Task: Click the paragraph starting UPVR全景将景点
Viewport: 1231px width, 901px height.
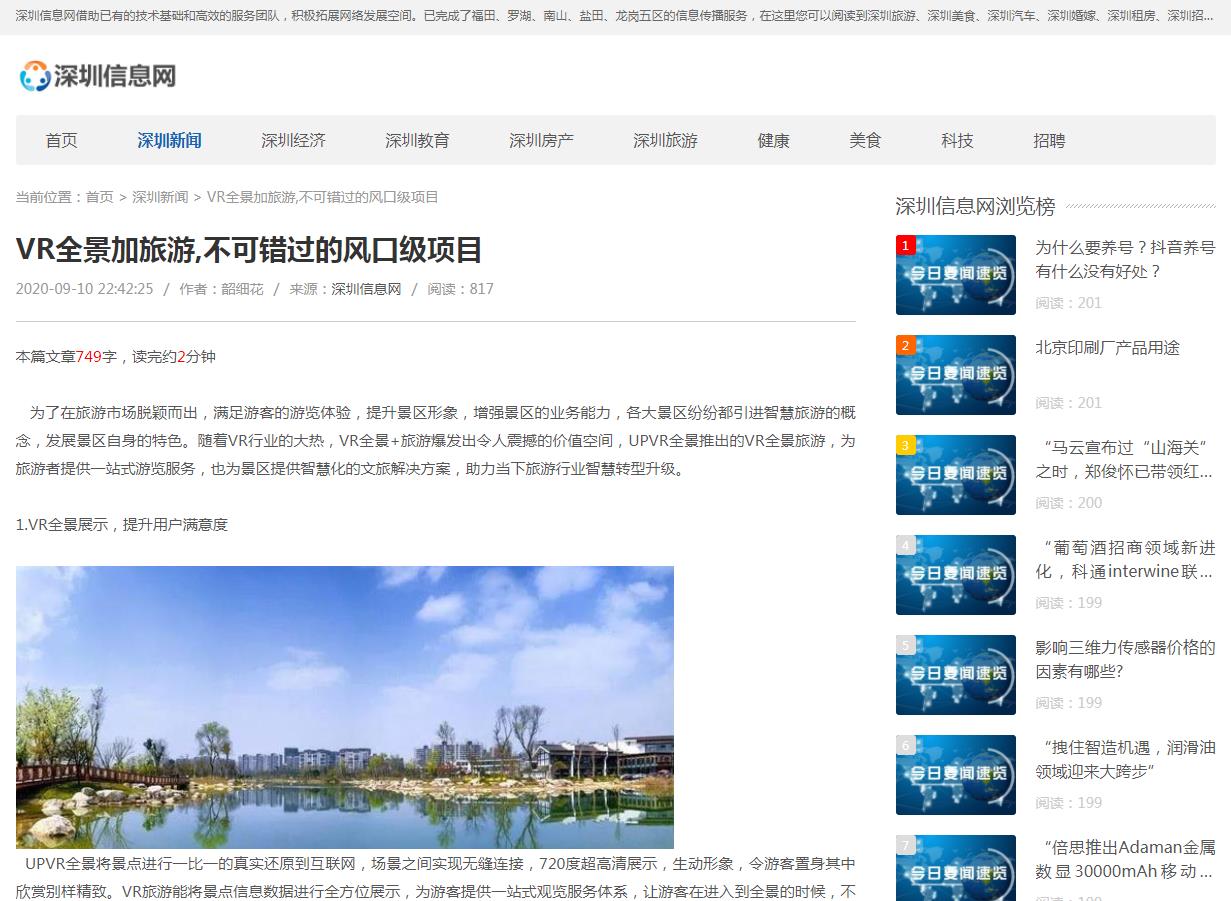Action: click(x=436, y=877)
